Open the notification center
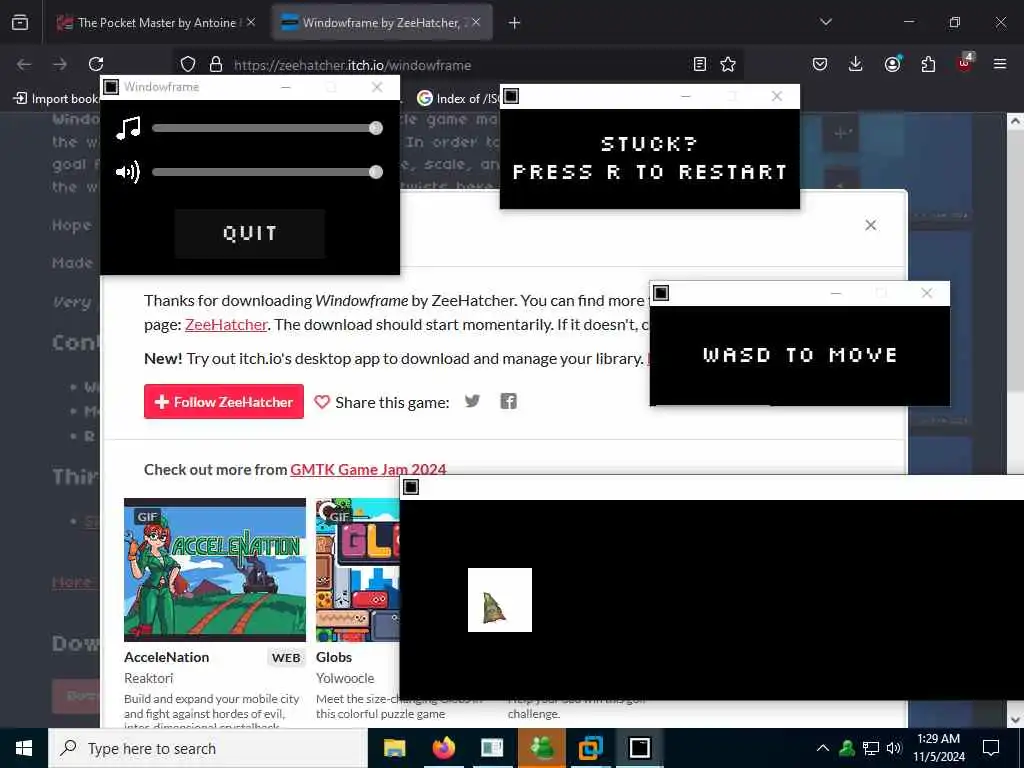Image resolution: width=1024 pixels, height=768 pixels. coord(991,748)
